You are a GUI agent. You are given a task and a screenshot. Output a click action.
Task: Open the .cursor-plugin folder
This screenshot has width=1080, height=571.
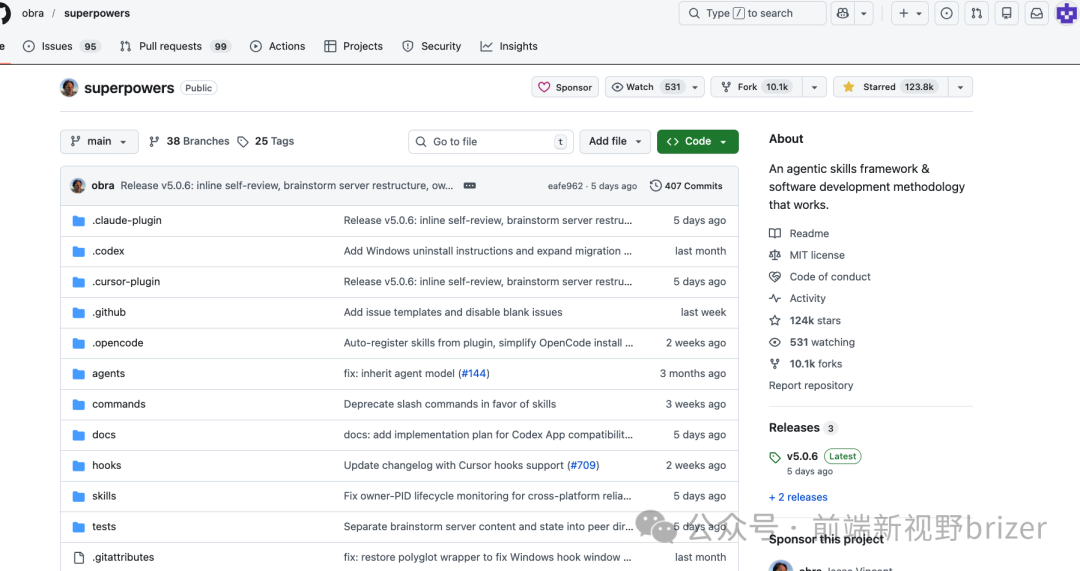[126, 282]
